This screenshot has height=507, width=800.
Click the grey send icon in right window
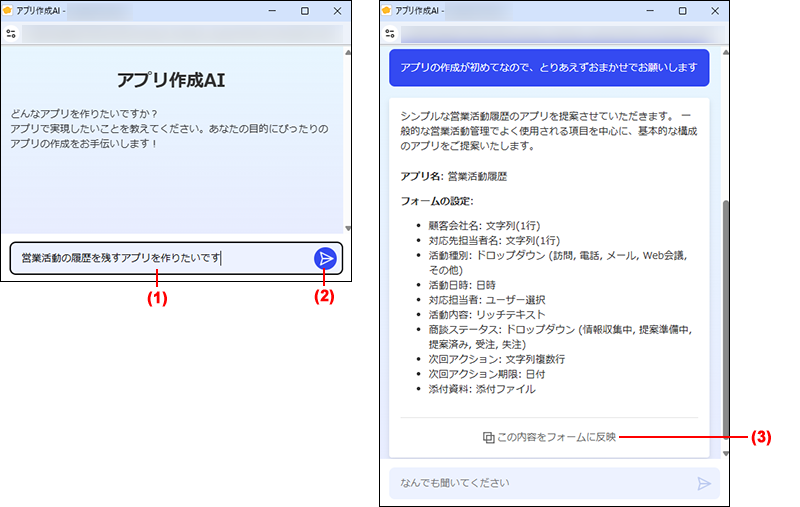704,483
